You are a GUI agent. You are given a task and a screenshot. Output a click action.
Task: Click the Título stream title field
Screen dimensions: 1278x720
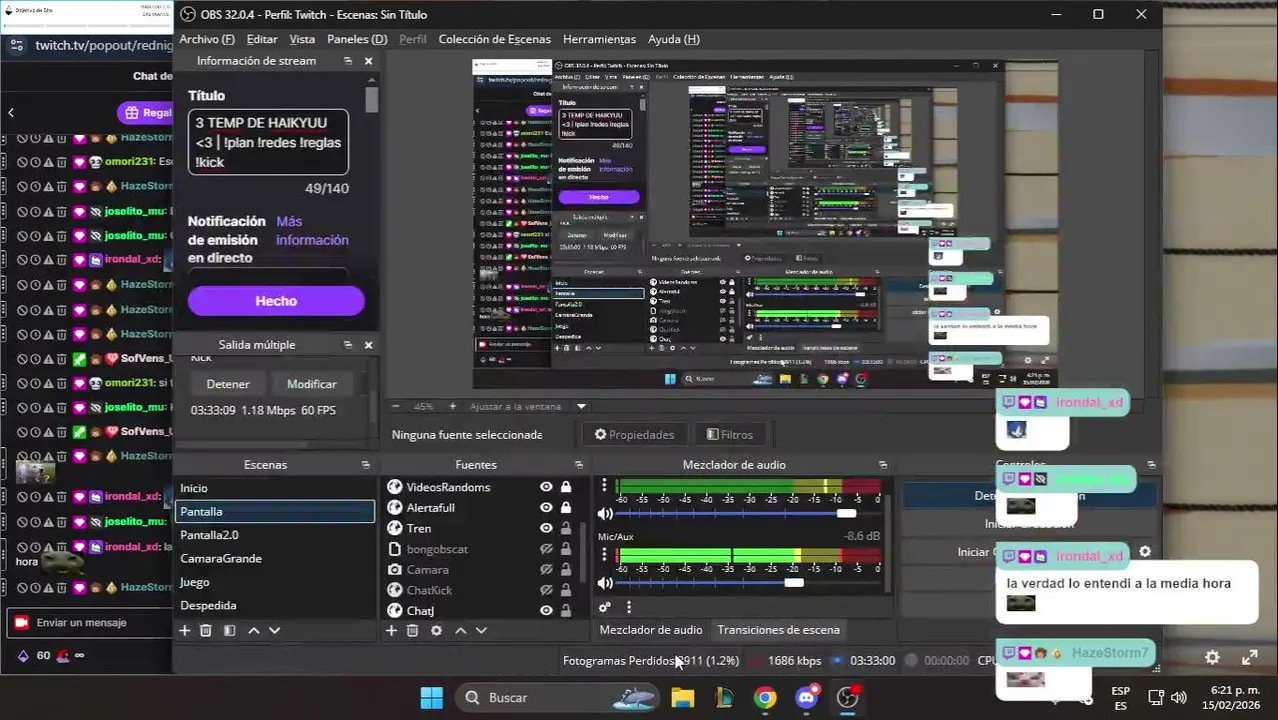pyautogui.click(x=268, y=143)
